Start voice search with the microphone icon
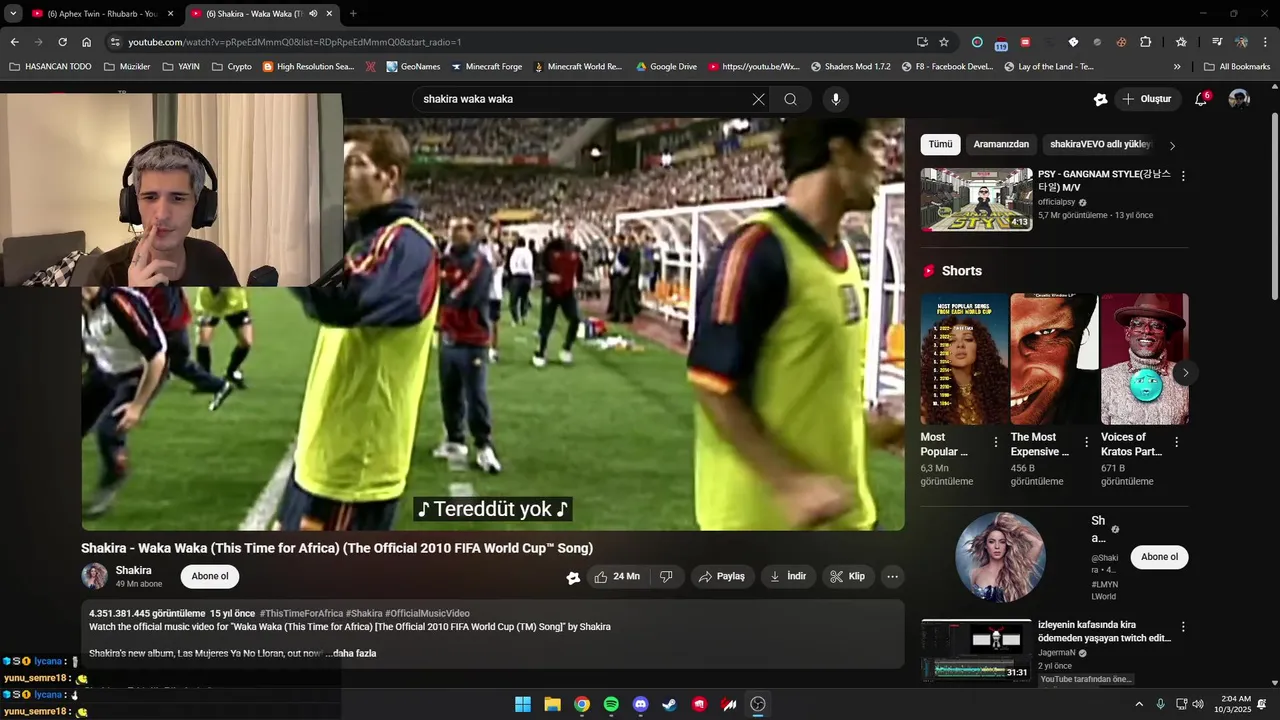The image size is (1280, 720). pyautogui.click(x=835, y=99)
